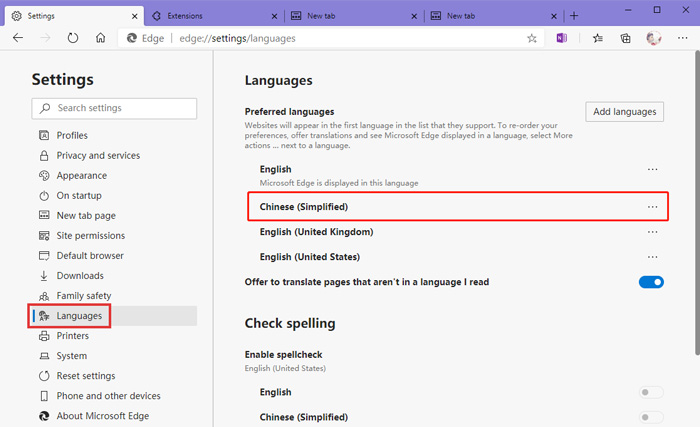Screen dimensions: 700x427
Task: Open Languages settings in sidebar
Action: point(115,316)
